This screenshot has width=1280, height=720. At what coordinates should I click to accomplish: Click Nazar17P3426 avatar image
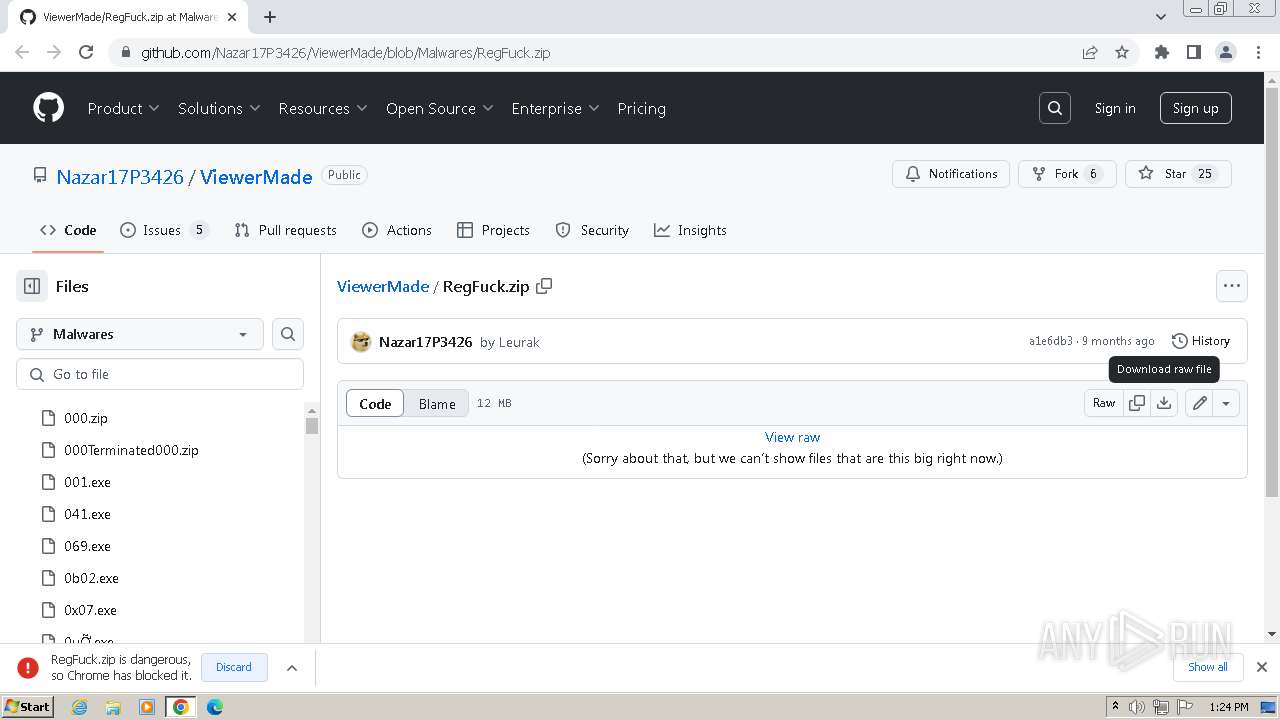[x=361, y=342]
